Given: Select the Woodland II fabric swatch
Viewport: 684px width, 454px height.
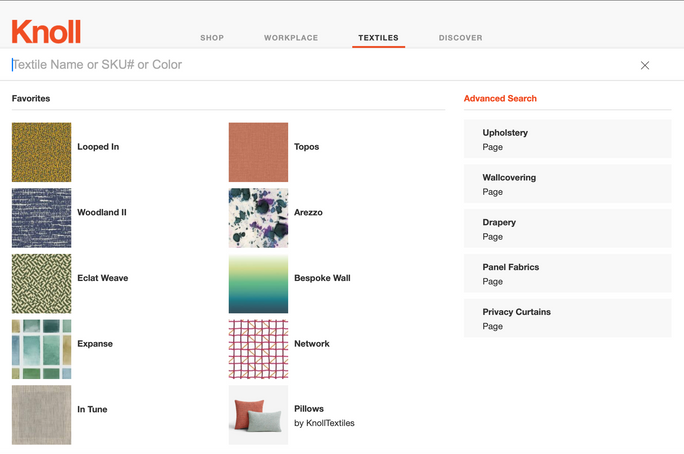Looking at the screenshot, I should (42, 218).
